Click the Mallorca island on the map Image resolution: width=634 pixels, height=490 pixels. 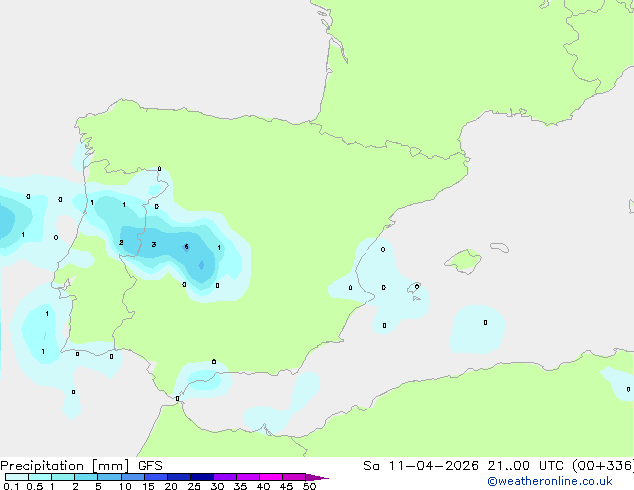(x=463, y=261)
